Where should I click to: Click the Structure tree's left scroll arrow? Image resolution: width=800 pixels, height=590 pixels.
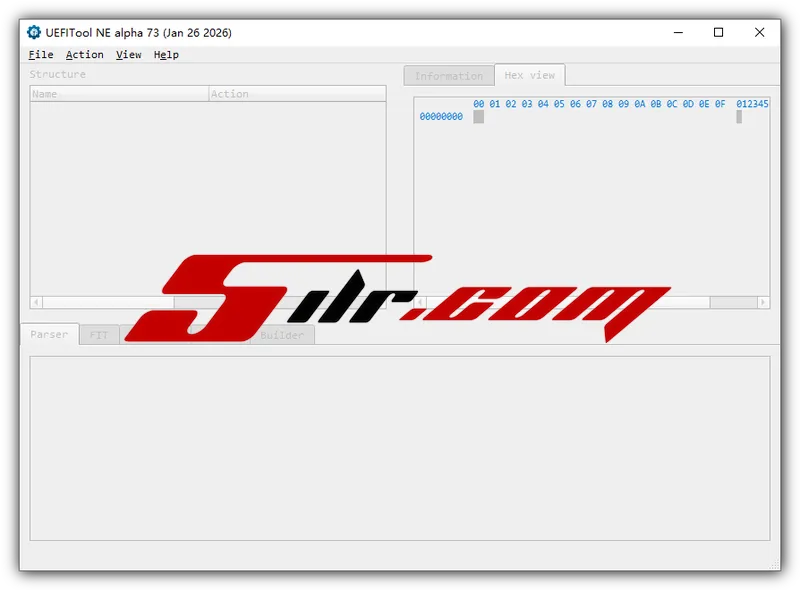pos(37,302)
